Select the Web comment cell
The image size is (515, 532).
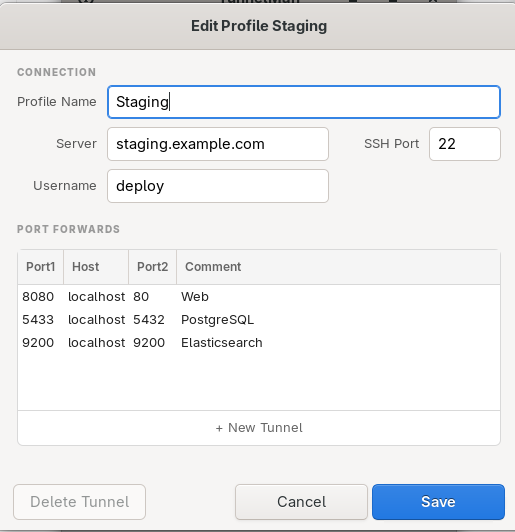point(195,297)
